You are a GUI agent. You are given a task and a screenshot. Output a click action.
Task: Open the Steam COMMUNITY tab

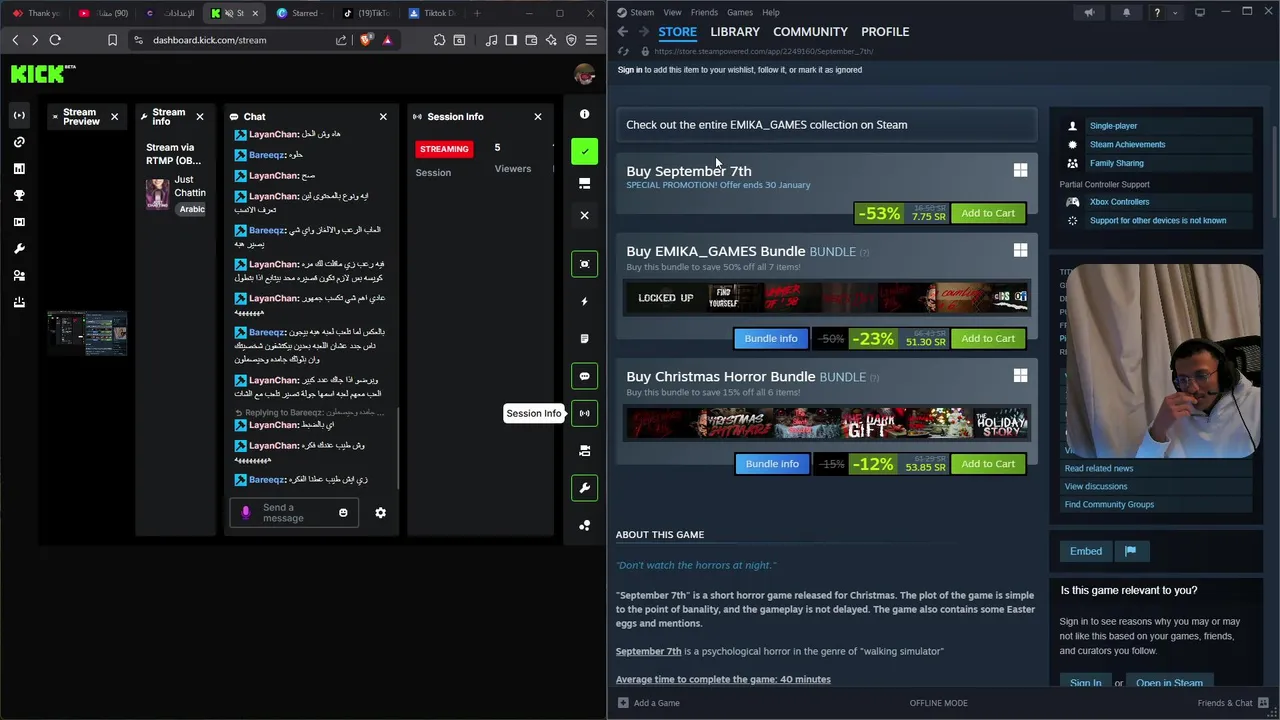810,32
